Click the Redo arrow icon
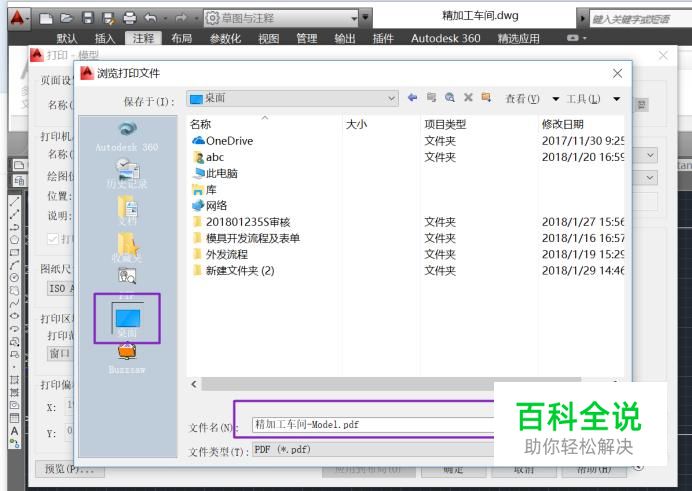This screenshot has width=692, height=491. (x=181, y=19)
